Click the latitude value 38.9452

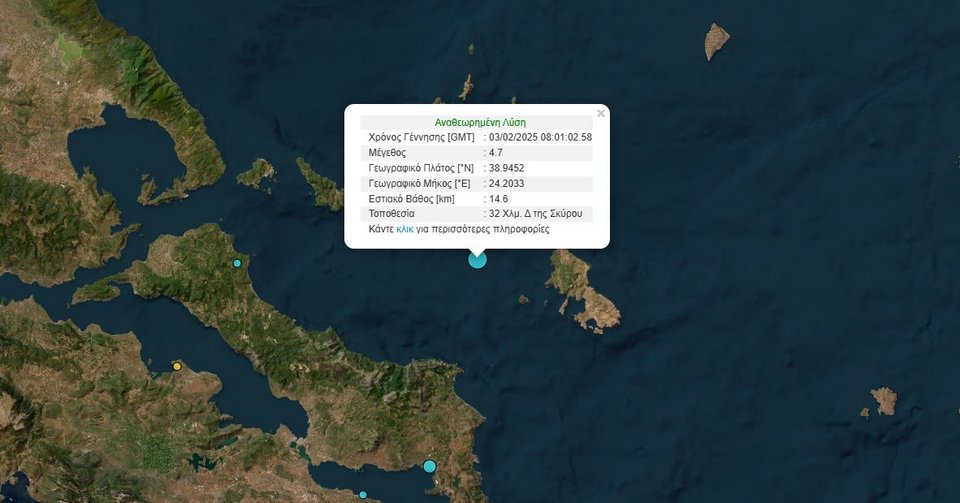tap(507, 168)
